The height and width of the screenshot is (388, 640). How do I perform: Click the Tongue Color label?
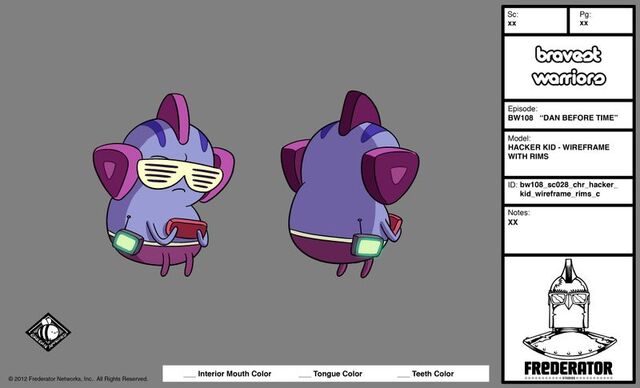pyautogui.click(x=338, y=374)
